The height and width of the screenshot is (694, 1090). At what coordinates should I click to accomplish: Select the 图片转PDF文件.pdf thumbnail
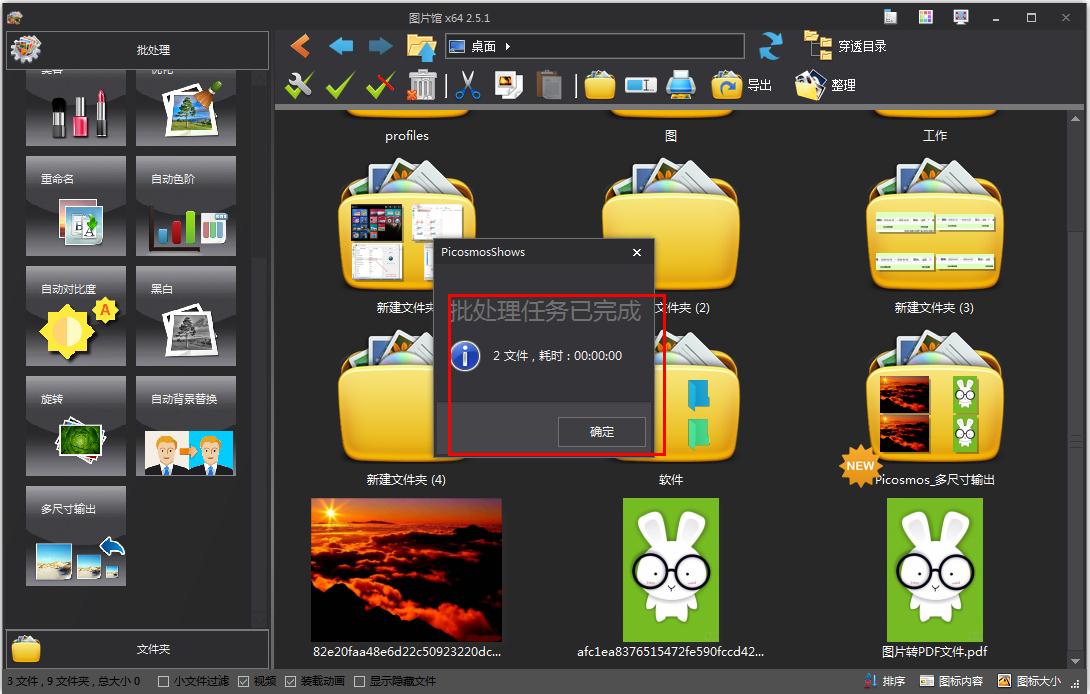934,570
